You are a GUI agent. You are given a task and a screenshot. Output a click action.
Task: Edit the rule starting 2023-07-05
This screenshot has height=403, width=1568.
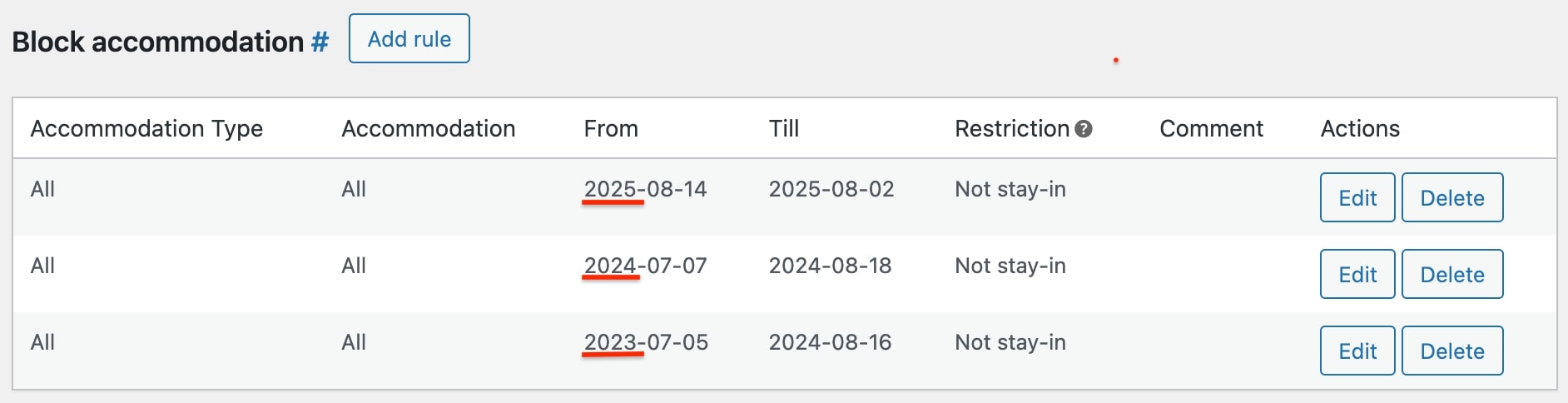[x=1357, y=351]
